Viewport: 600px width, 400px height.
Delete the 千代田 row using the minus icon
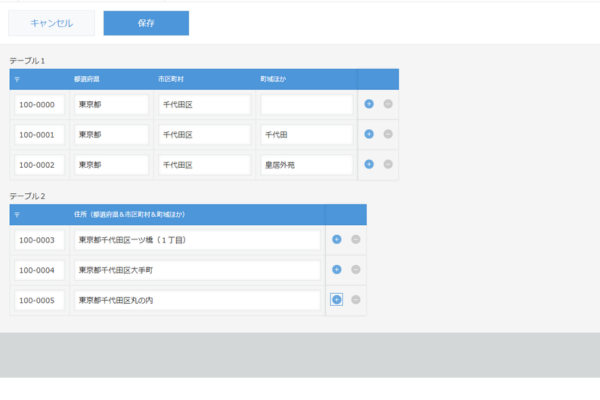point(387,134)
